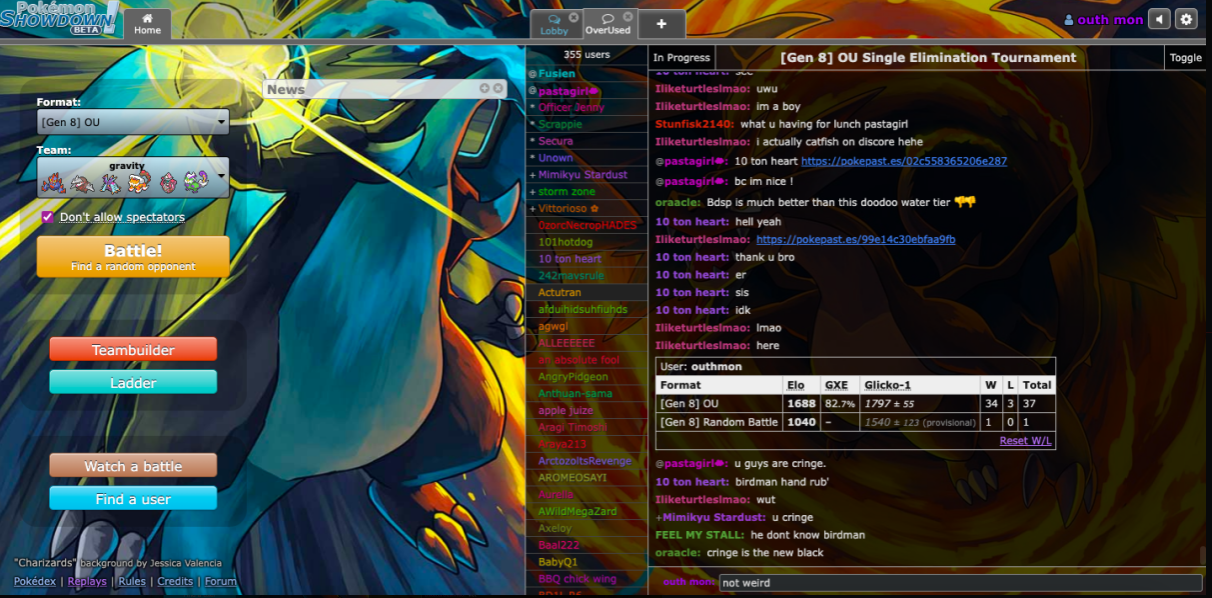Open the outh mon username menu
Screen dimensions: 1212x598
[1104, 20]
